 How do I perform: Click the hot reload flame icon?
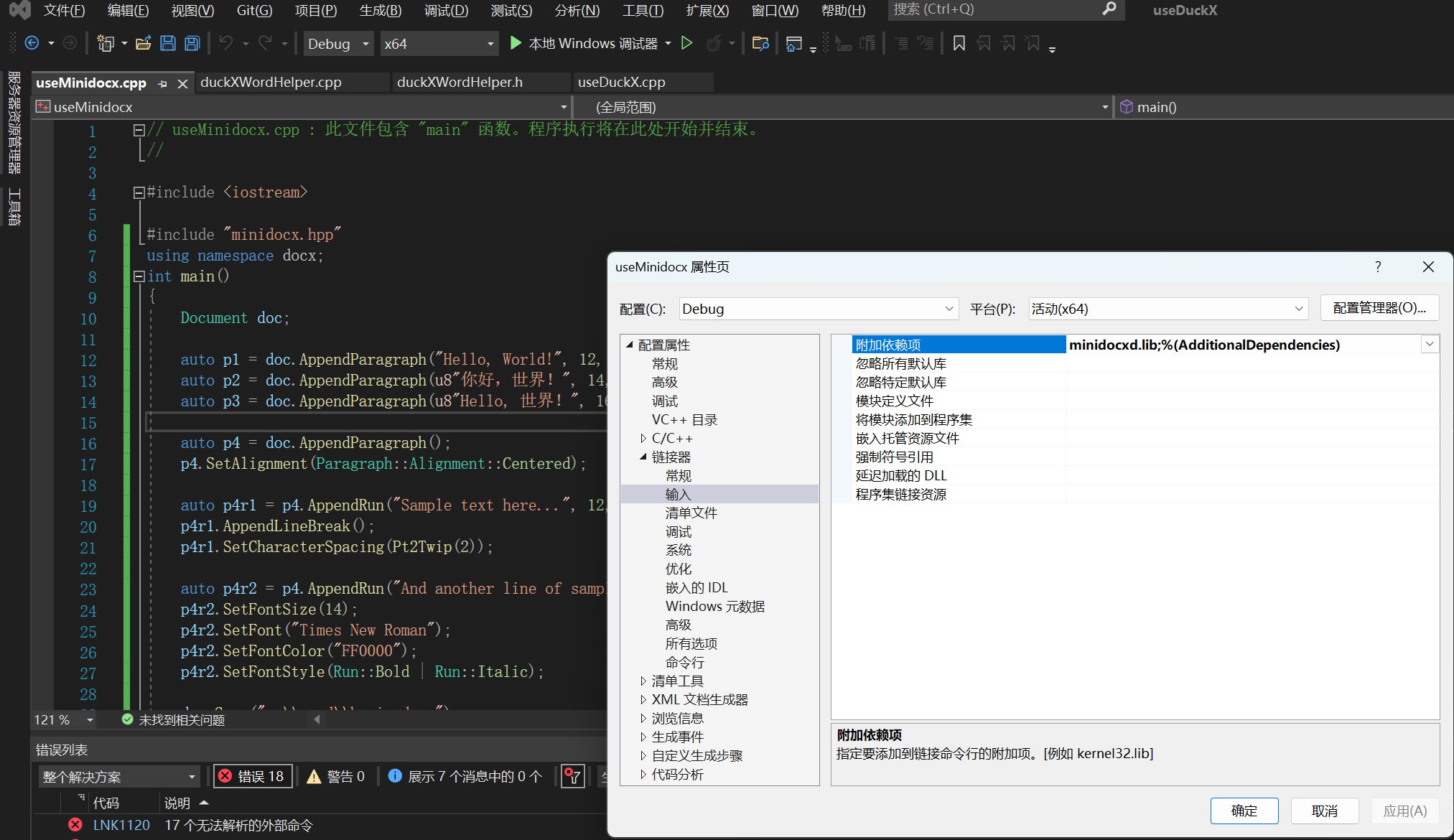coord(713,43)
